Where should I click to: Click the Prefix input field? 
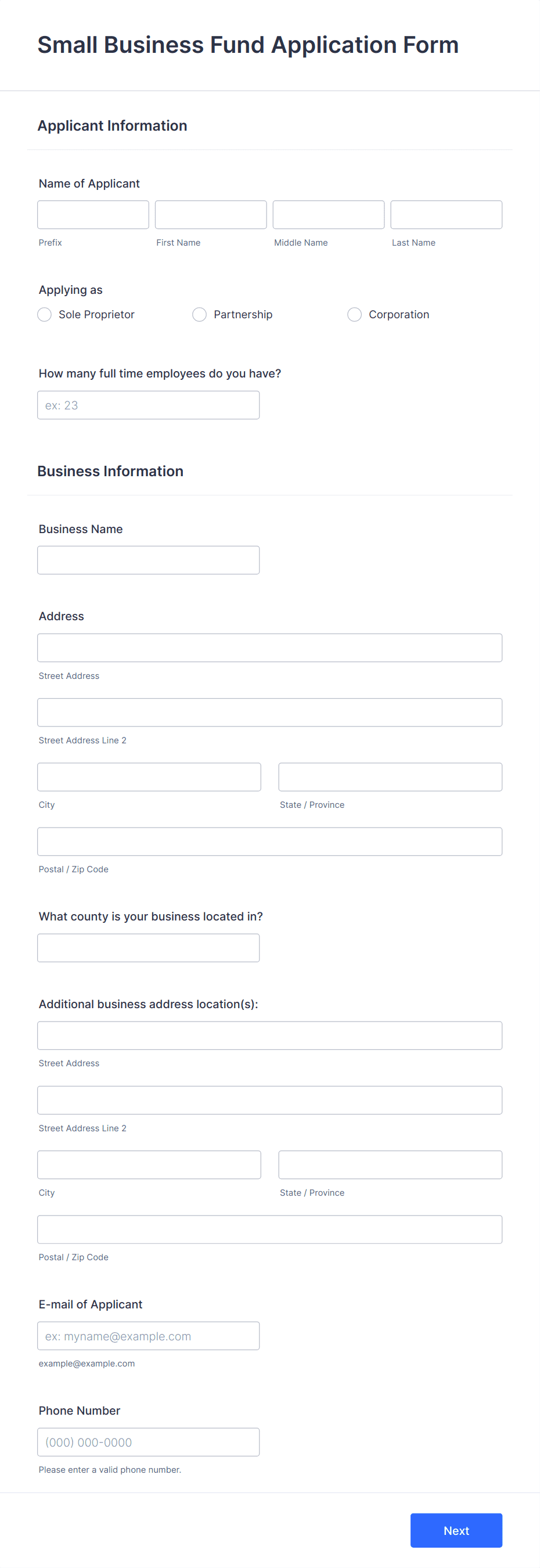pos(92,214)
